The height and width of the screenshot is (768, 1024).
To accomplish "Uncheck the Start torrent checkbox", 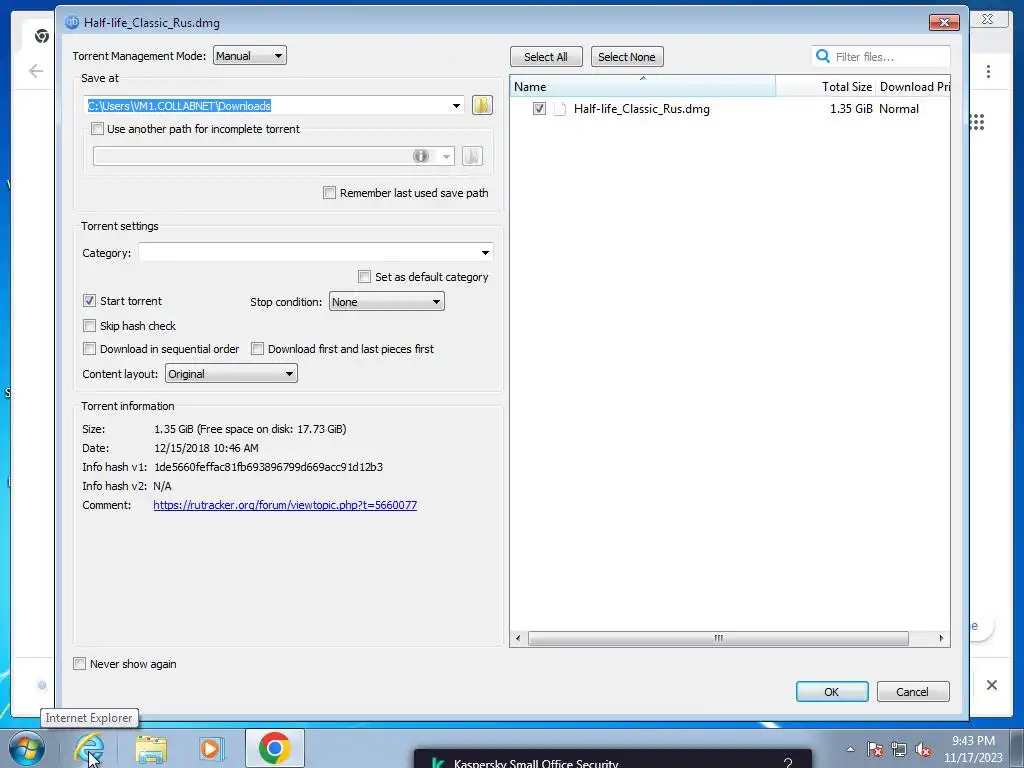I will click(x=89, y=300).
